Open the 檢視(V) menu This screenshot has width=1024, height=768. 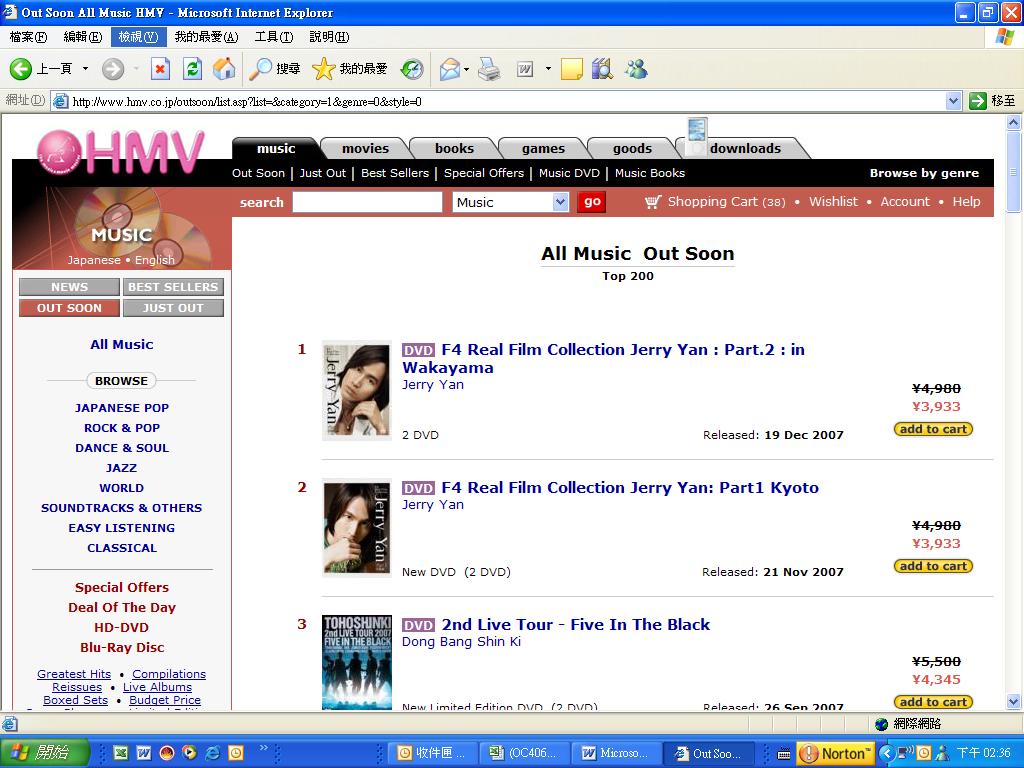point(138,37)
